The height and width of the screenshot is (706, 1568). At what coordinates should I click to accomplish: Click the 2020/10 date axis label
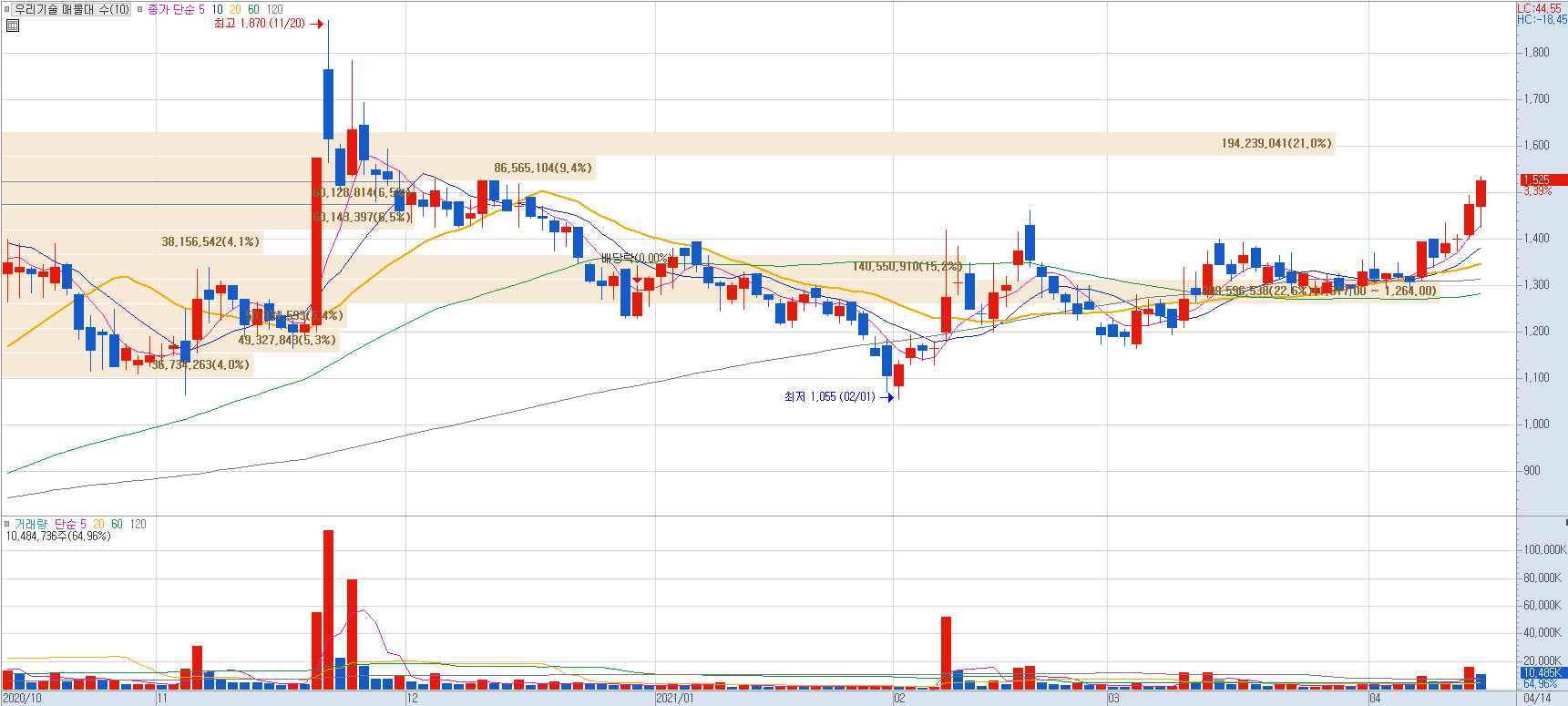pos(22,699)
